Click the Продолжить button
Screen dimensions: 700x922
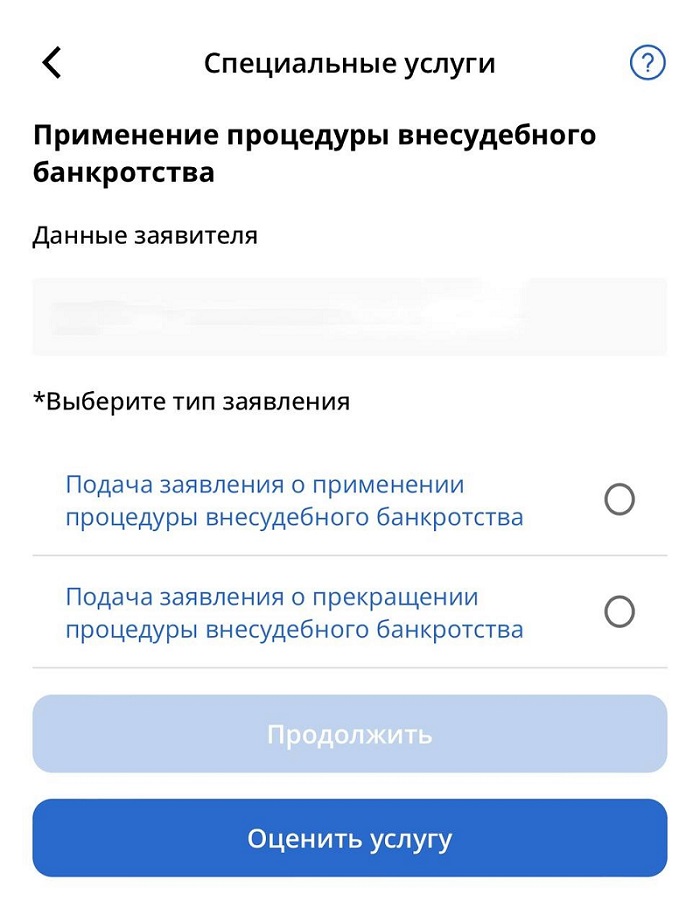(350, 734)
